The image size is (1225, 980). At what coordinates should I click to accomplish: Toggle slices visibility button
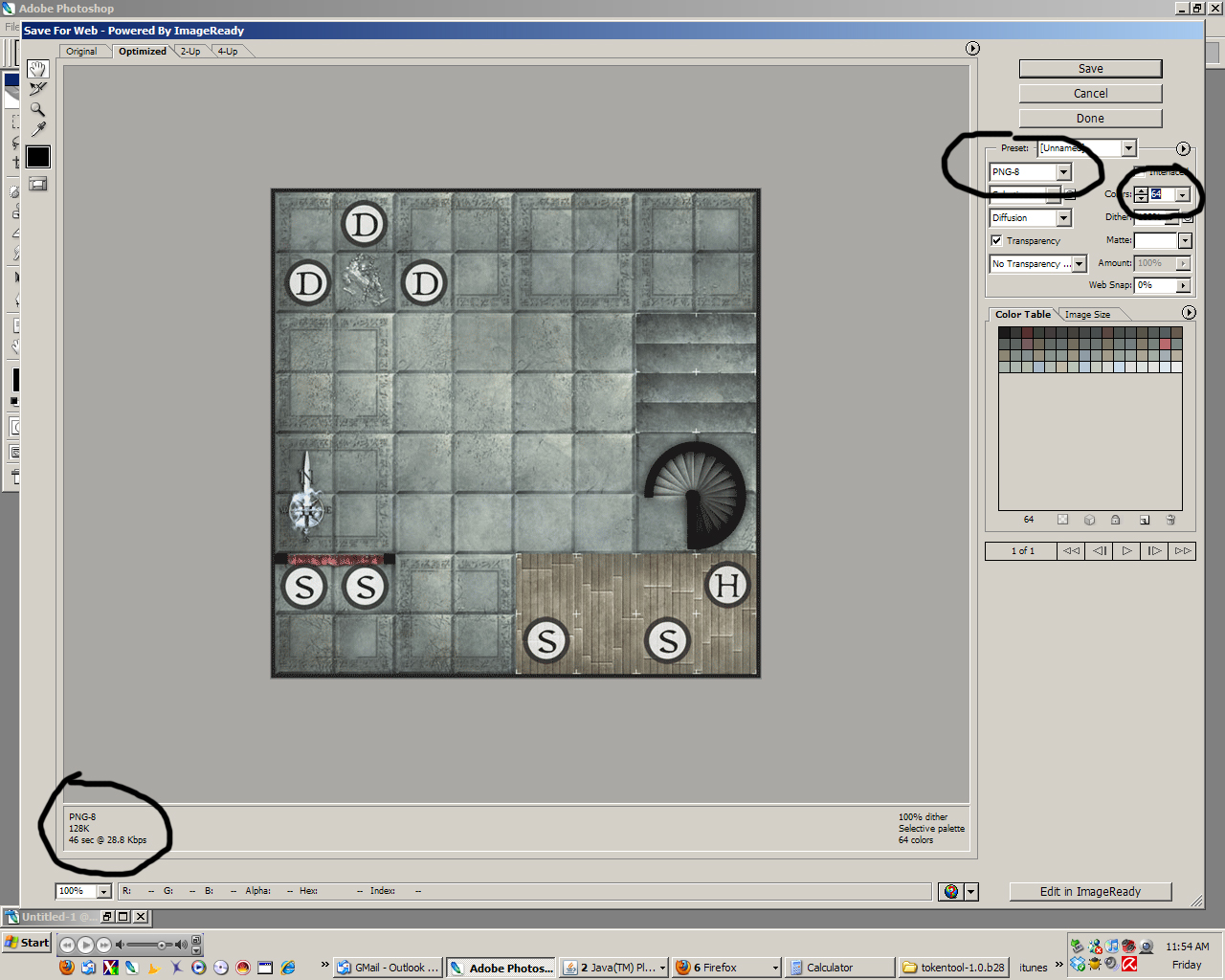point(37,184)
